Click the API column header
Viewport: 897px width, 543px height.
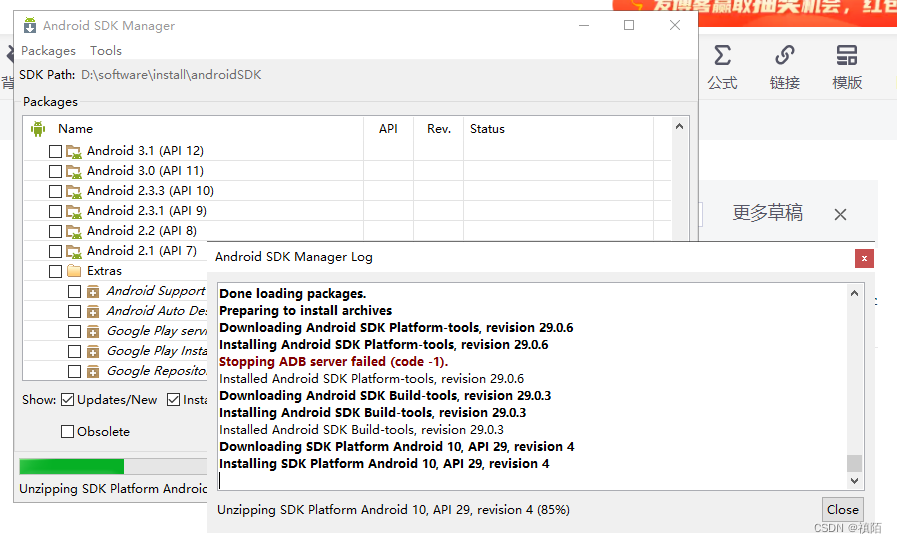pyautogui.click(x=388, y=129)
